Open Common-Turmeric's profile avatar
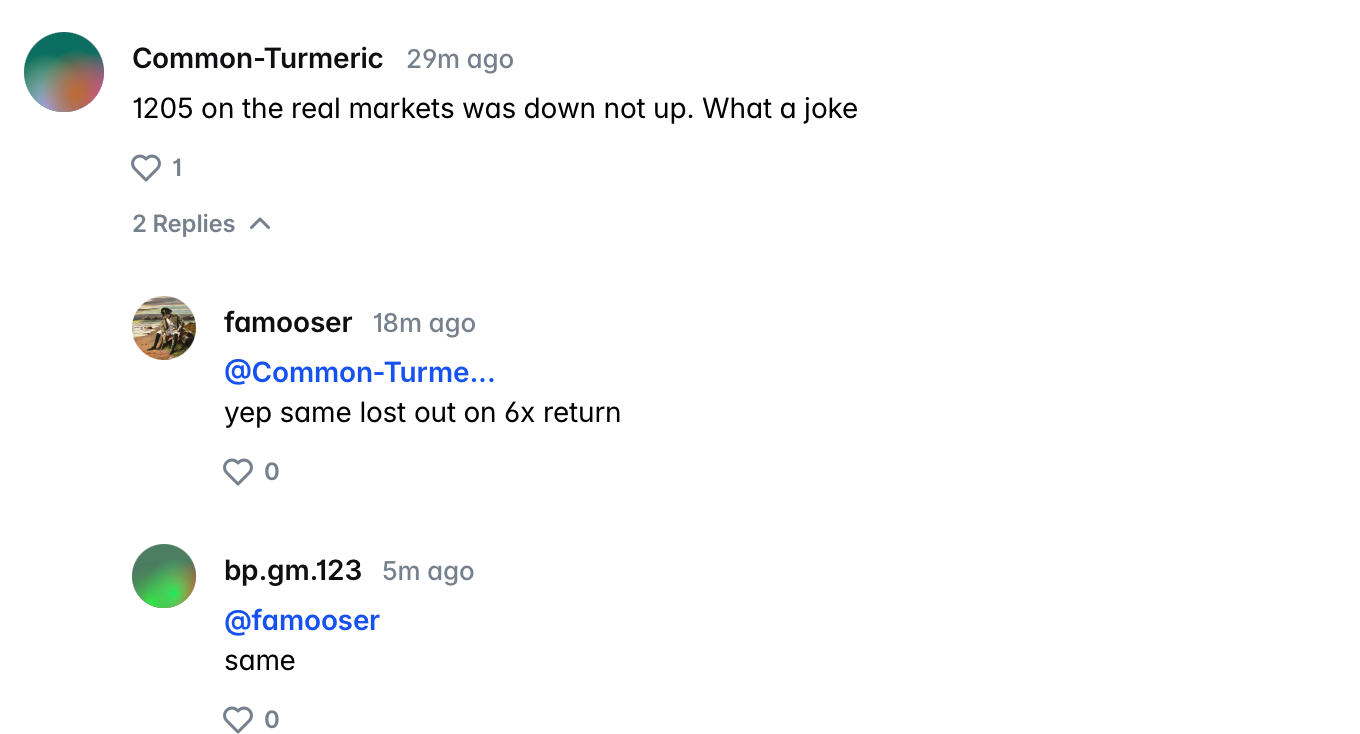The width and height of the screenshot is (1360, 734). pyautogui.click(x=64, y=72)
